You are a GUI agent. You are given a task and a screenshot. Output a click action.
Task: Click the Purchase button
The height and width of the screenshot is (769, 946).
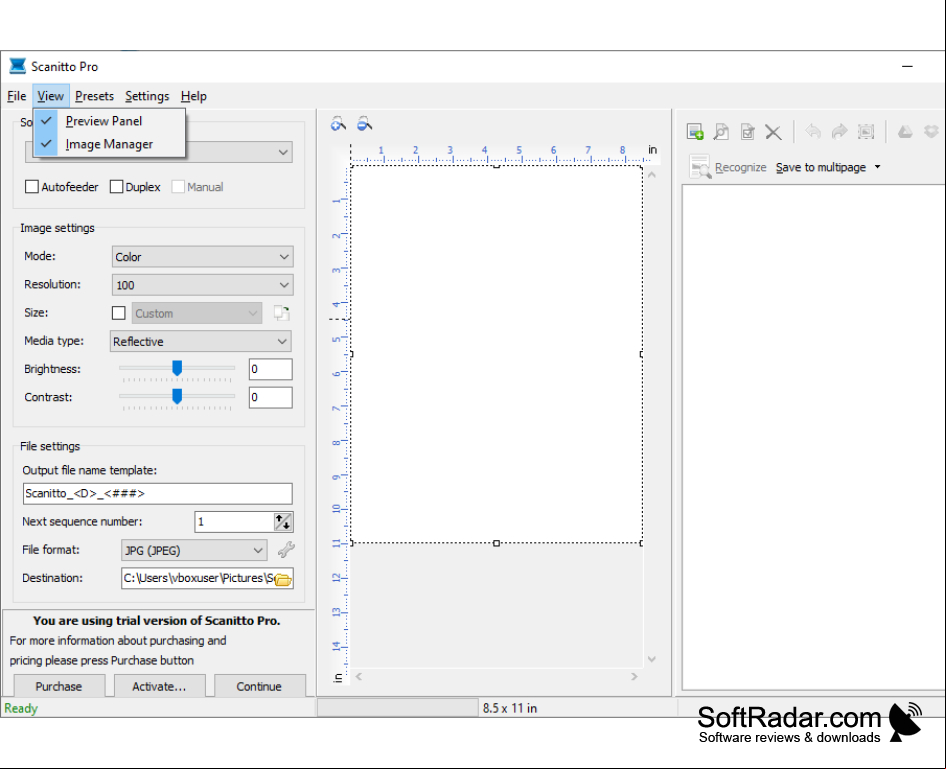(x=59, y=686)
